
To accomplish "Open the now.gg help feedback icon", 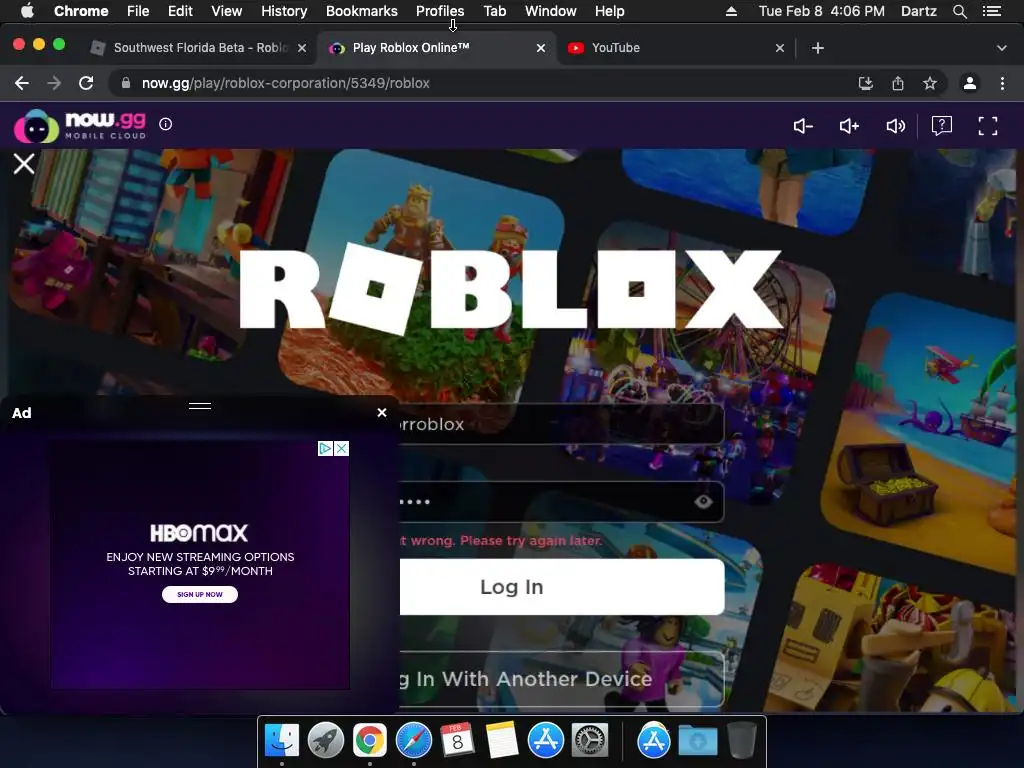I will [x=942, y=125].
